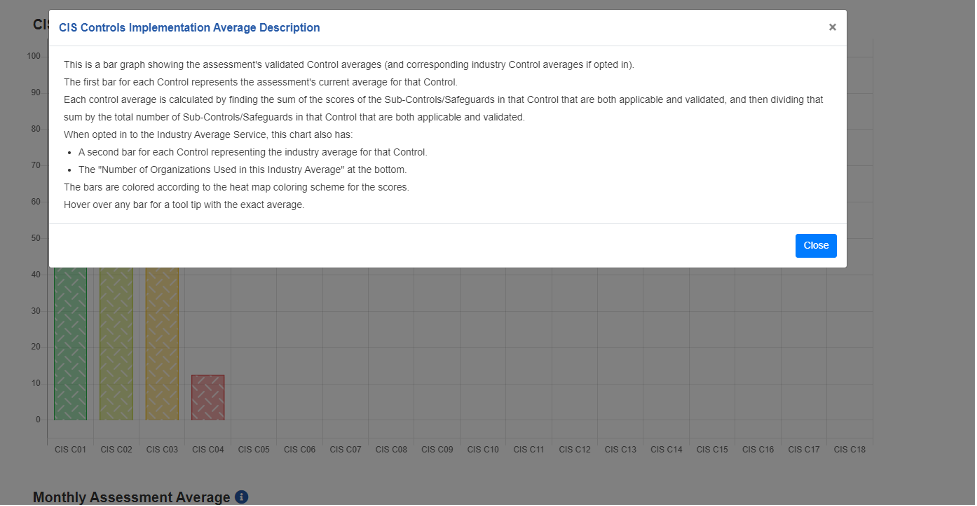Viewport: 977px width, 506px height.
Task: Click the CIS C16 axis label
Action: pos(758,450)
